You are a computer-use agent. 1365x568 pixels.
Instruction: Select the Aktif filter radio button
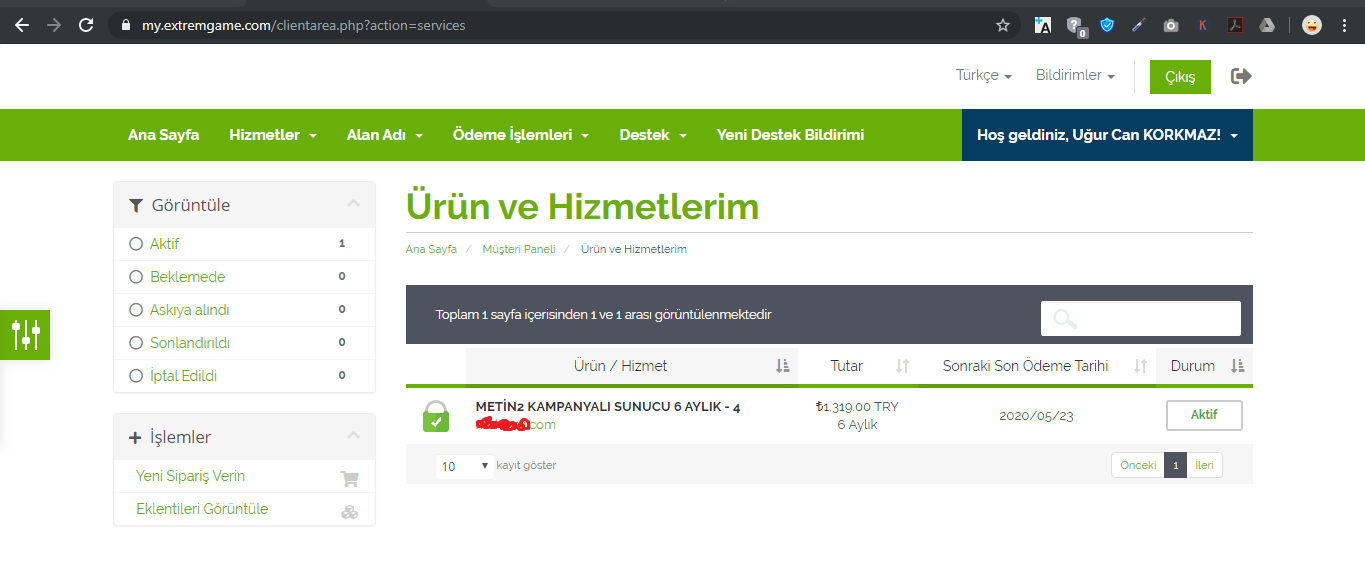[x=136, y=244]
